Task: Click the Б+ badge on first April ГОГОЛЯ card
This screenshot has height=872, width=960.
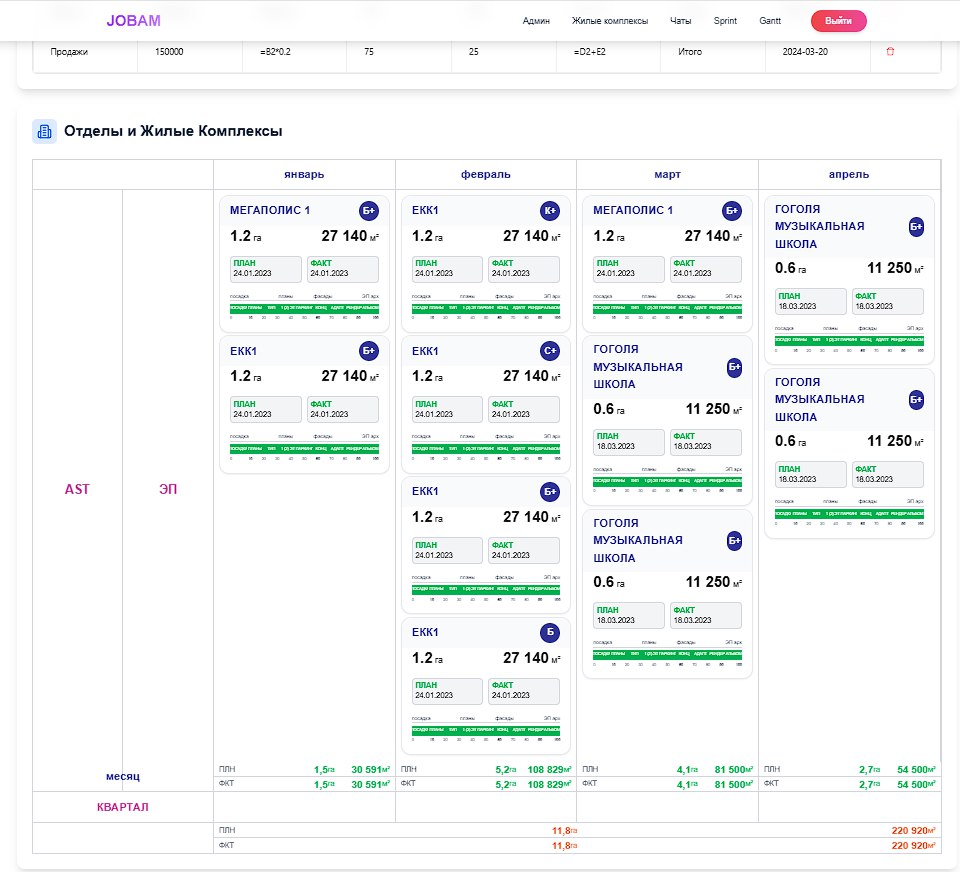Action: click(x=916, y=227)
